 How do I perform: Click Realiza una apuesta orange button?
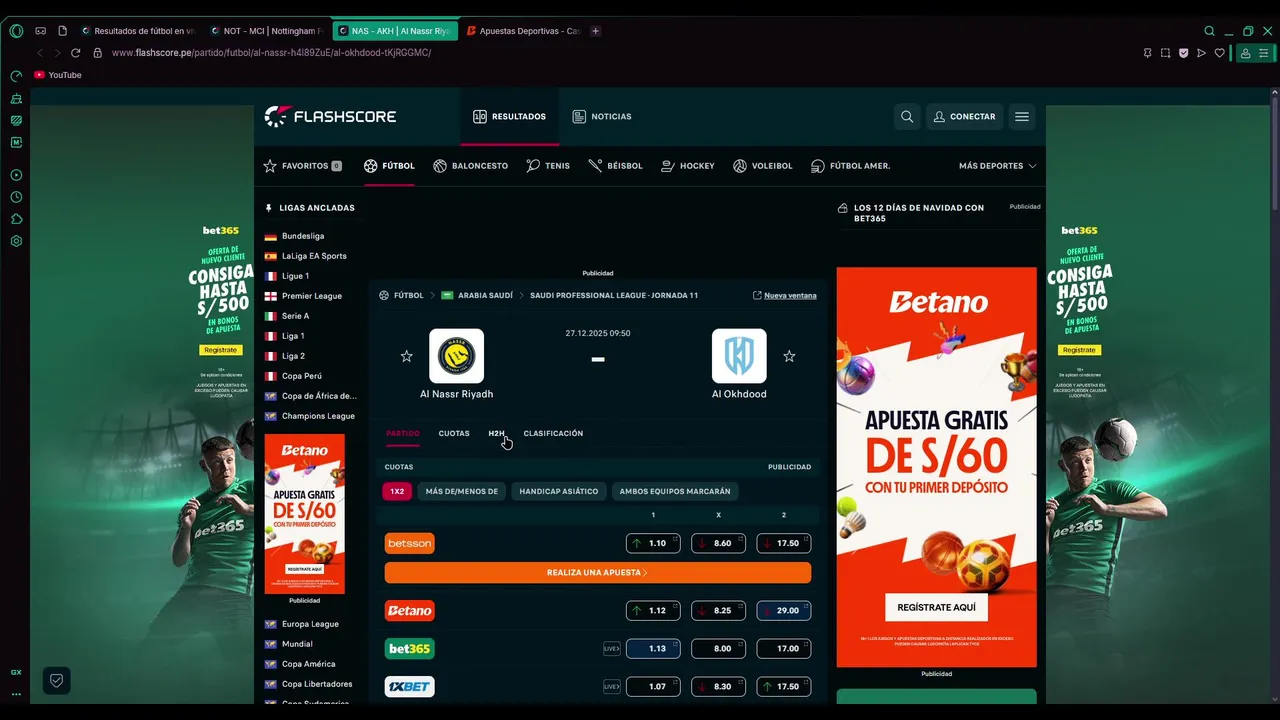pos(598,573)
